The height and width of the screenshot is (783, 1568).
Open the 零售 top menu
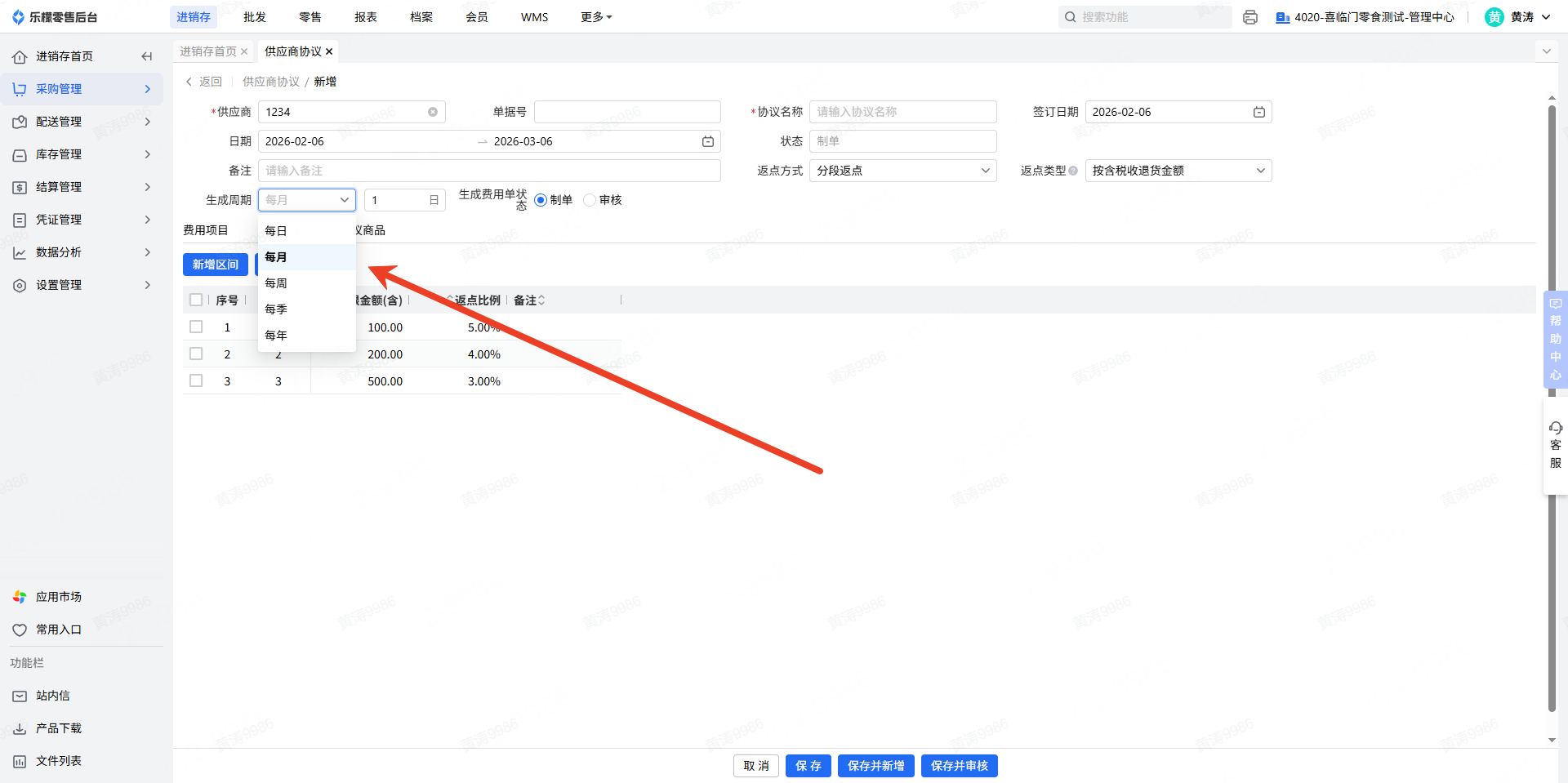point(310,17)
